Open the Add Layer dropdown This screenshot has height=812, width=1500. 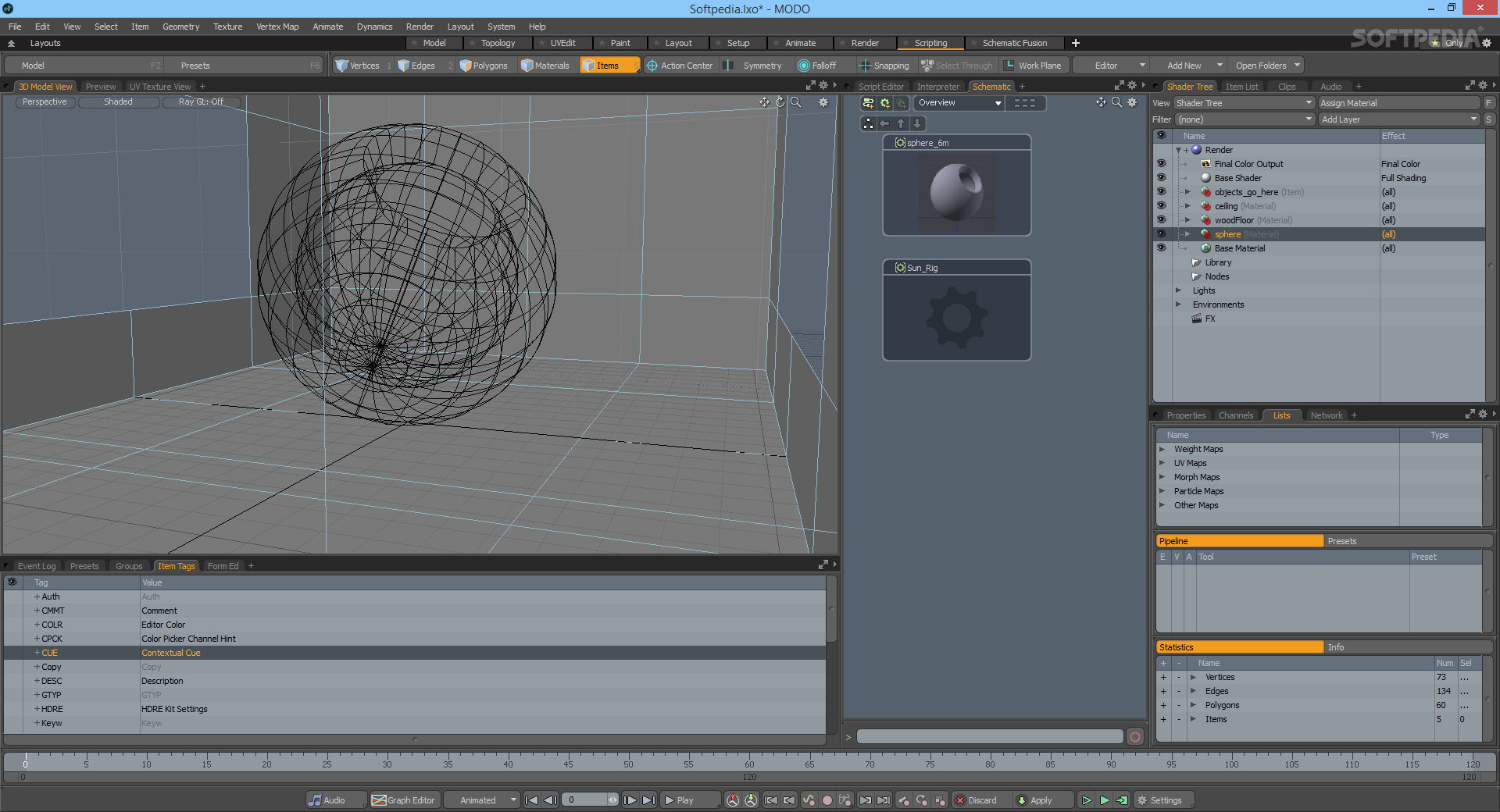[1398, 119]
